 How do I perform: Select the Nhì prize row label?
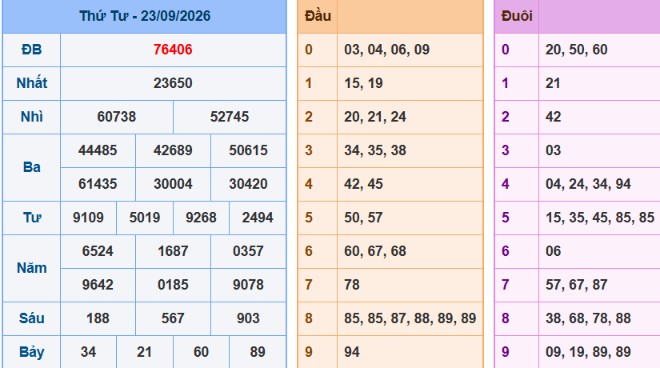tap(32, 117)
